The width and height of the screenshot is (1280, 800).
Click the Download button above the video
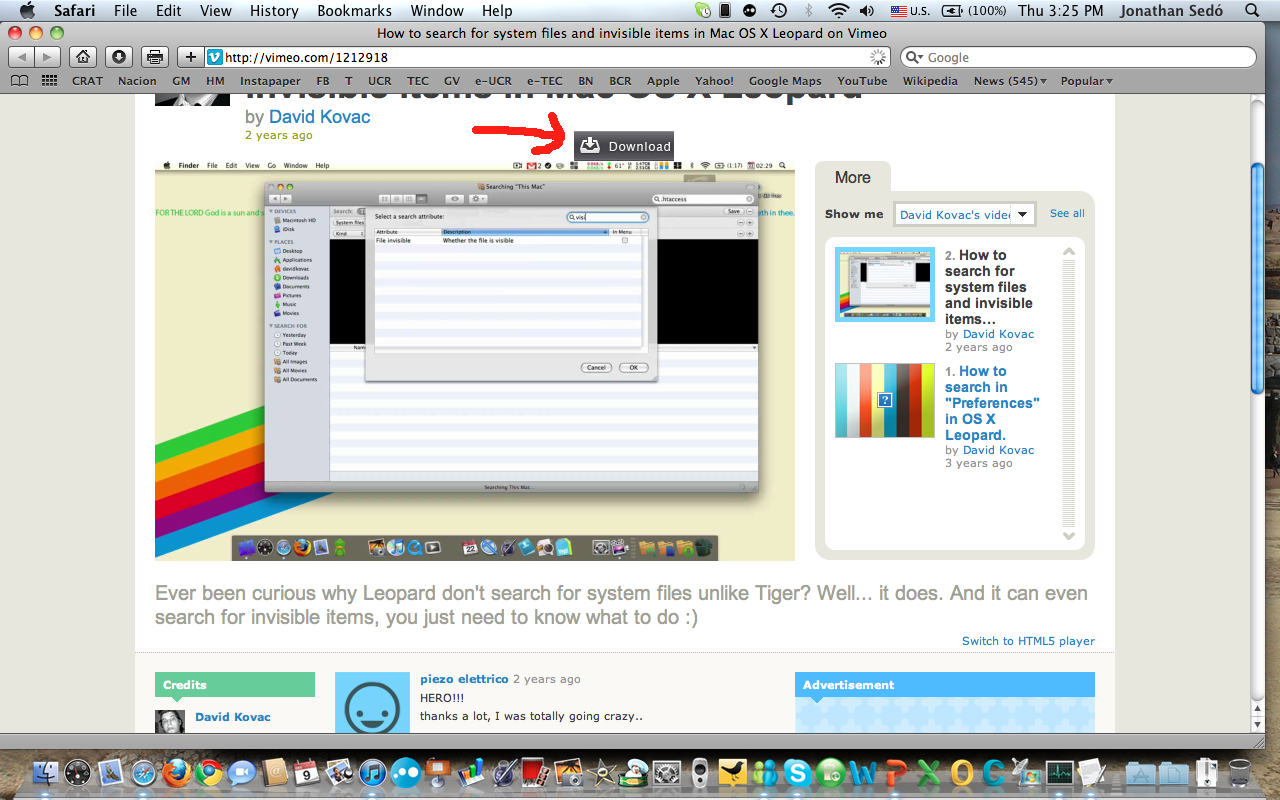(x=624, y=146)
